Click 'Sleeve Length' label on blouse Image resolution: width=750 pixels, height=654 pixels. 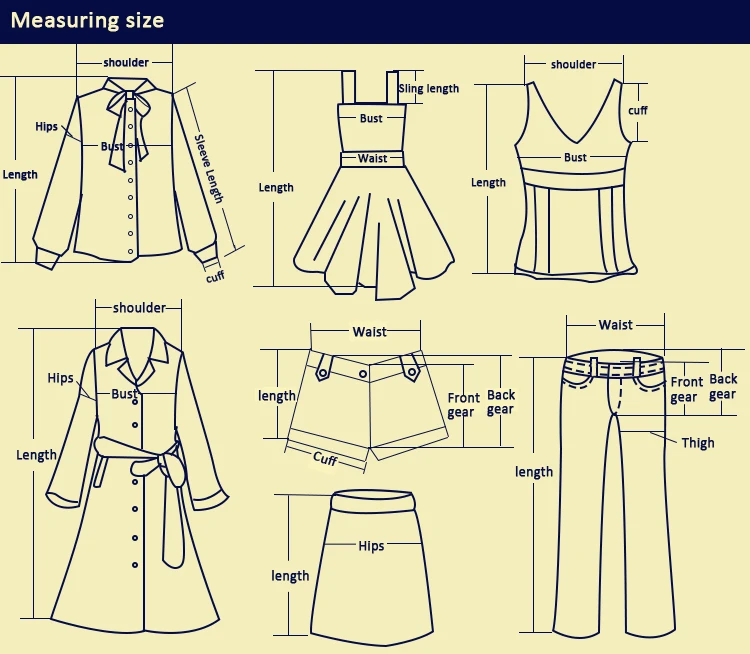[x=209, y=169]
